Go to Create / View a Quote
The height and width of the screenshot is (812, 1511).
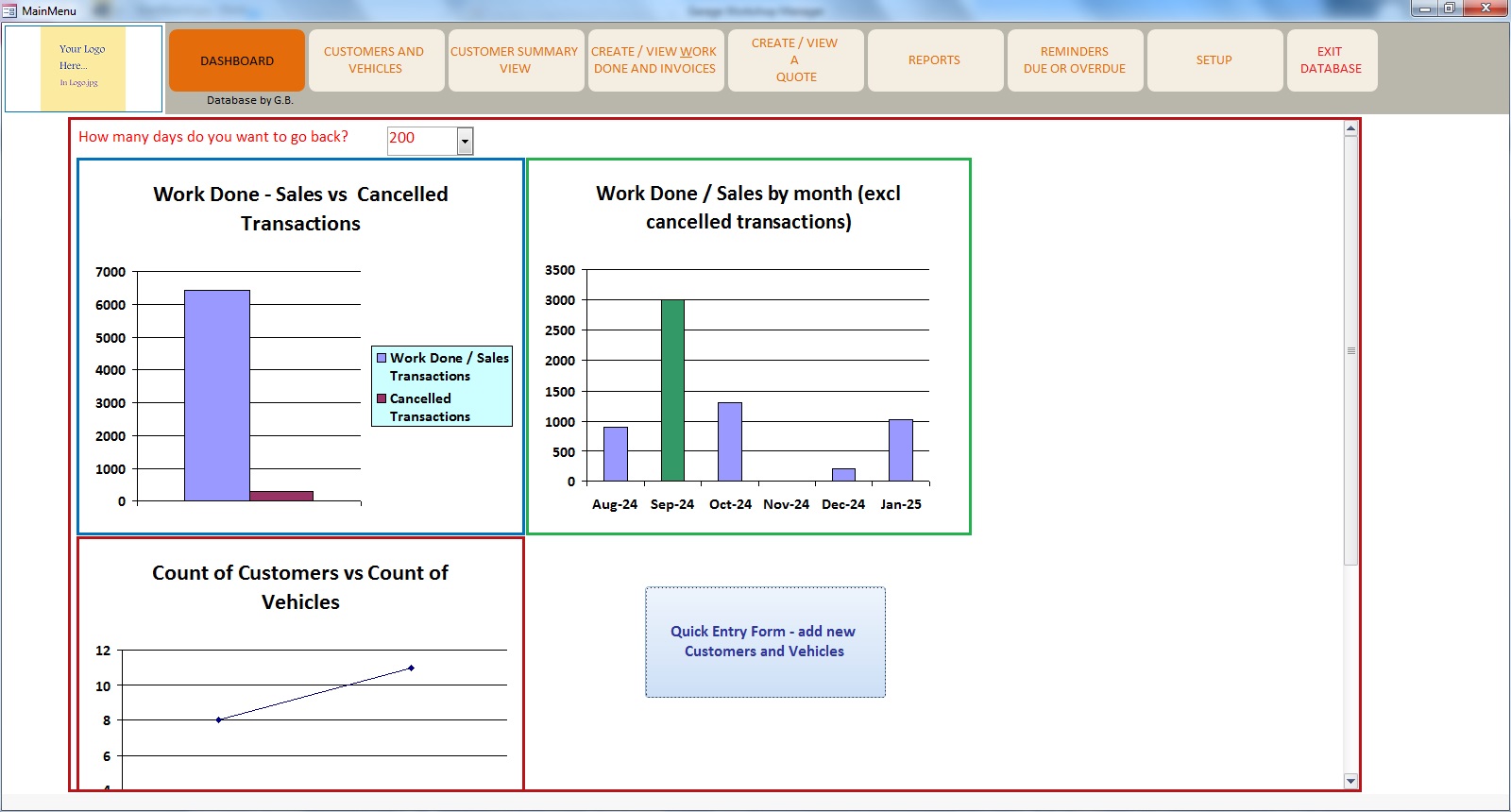pos(795,60)
